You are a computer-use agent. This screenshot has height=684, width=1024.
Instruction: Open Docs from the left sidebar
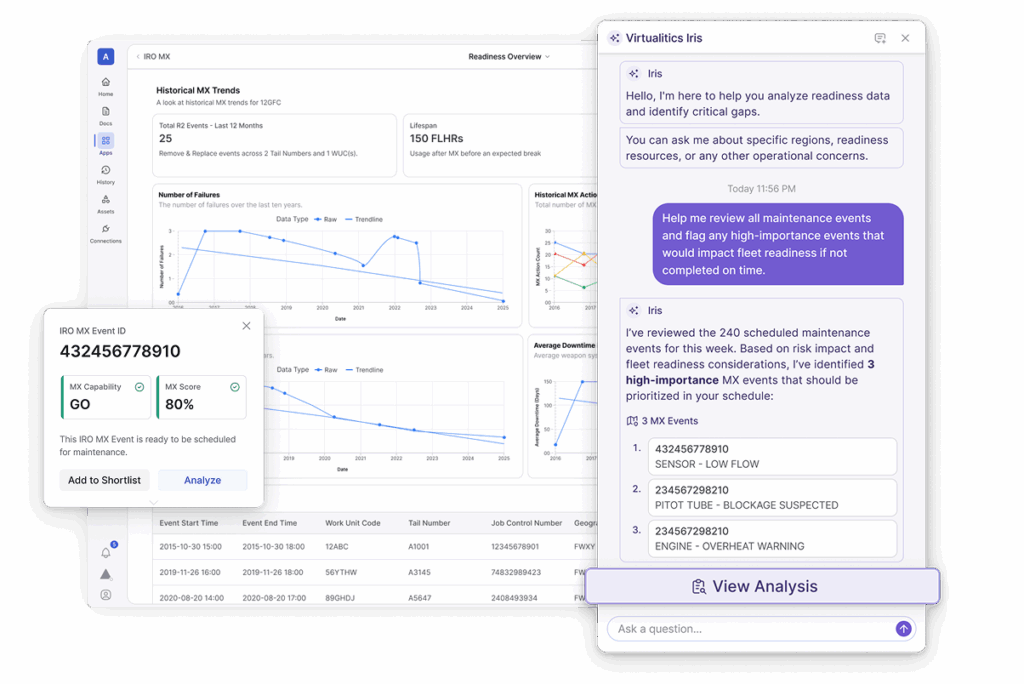(x=106, y=112)
